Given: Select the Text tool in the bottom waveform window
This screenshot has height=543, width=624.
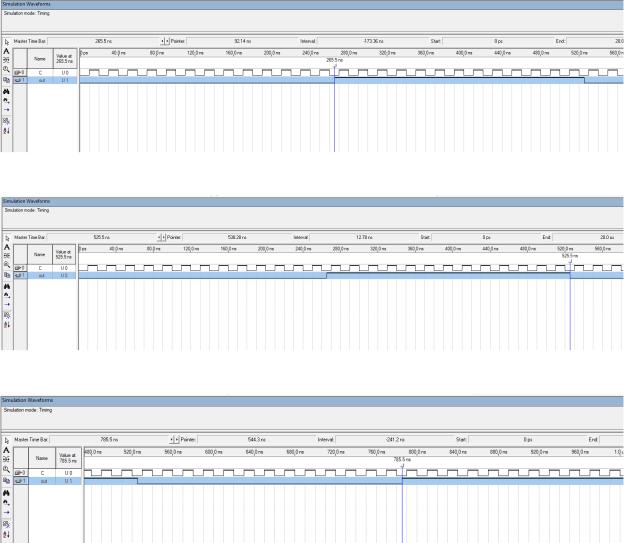Looking at the screenshot, I should tap(6, 450).
